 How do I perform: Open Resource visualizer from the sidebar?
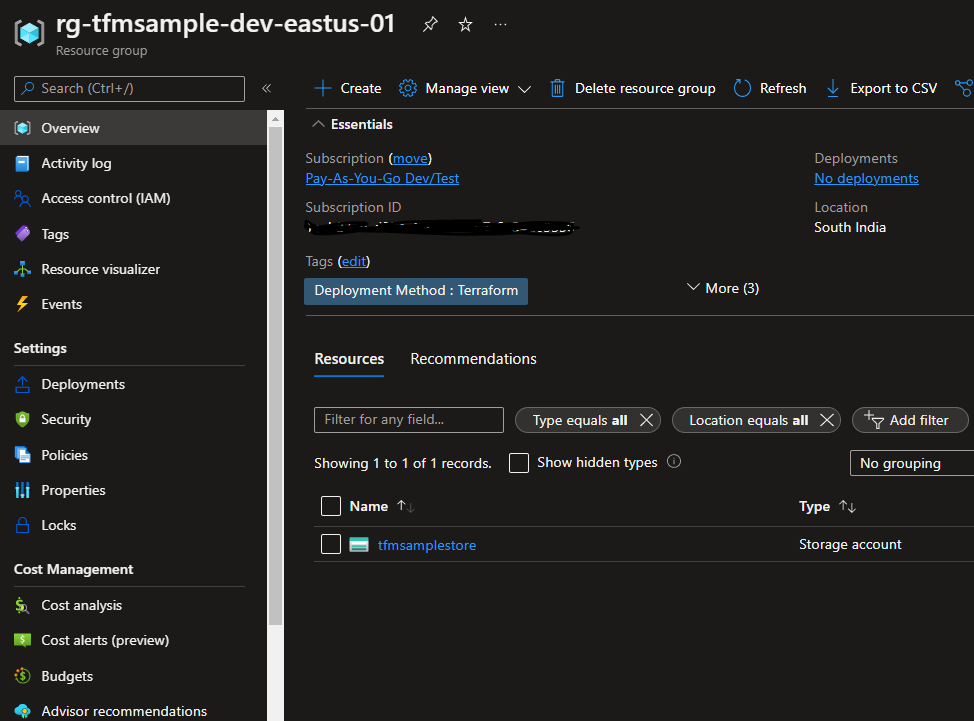[x=100, y=268]
